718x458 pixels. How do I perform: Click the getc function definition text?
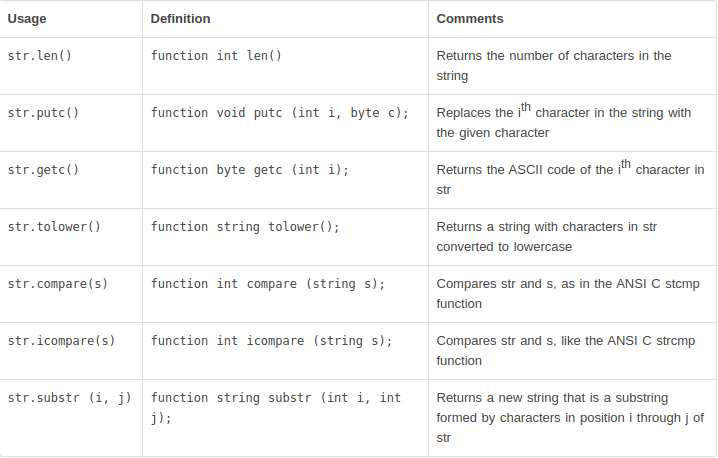coord(250,170)
